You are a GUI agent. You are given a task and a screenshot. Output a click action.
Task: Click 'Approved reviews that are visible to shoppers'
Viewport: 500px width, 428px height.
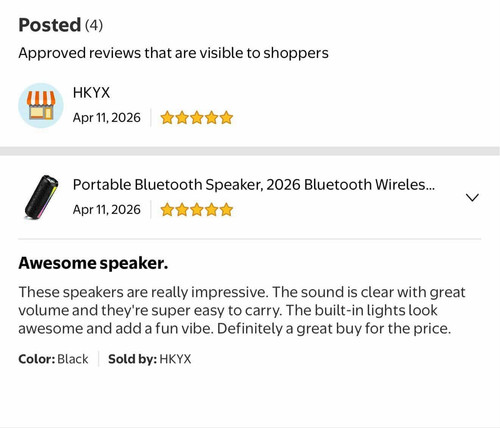173,53
